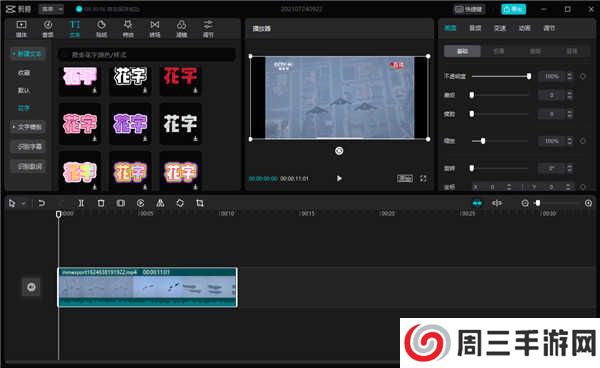Expand the 新建文本 section
The height and width of the screenshot is (368, 600).
(x=28, y=54)
